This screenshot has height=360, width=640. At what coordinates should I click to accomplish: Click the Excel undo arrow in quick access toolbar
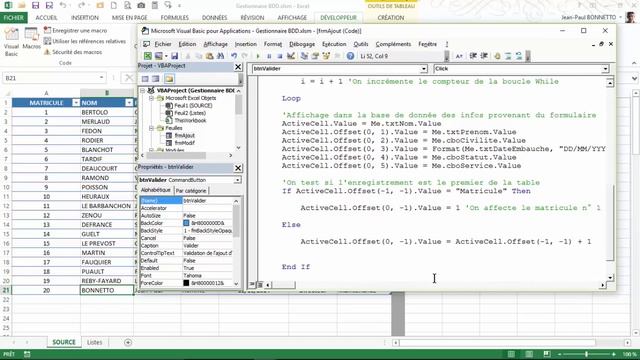(62, 6)
